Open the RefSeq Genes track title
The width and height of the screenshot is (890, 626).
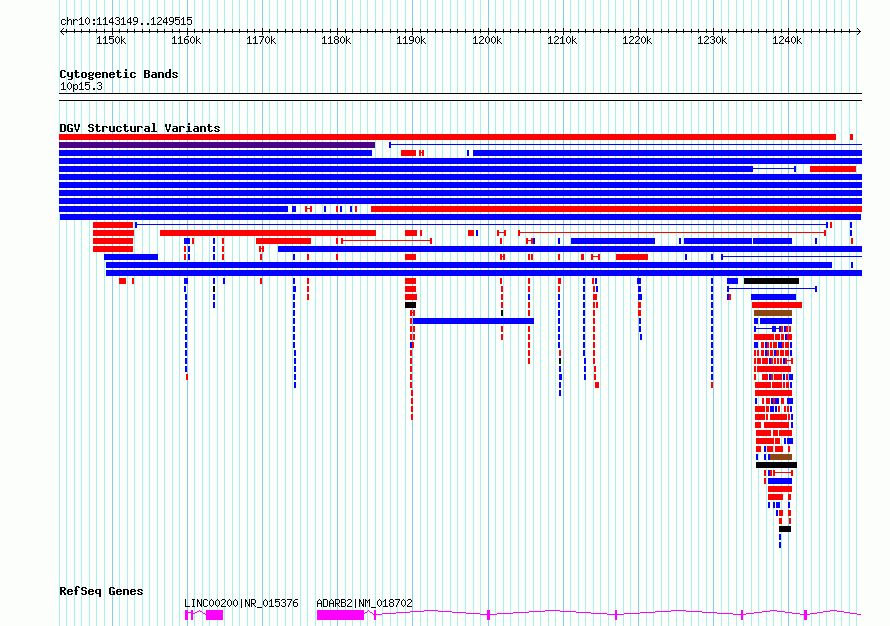click(101, 591)
